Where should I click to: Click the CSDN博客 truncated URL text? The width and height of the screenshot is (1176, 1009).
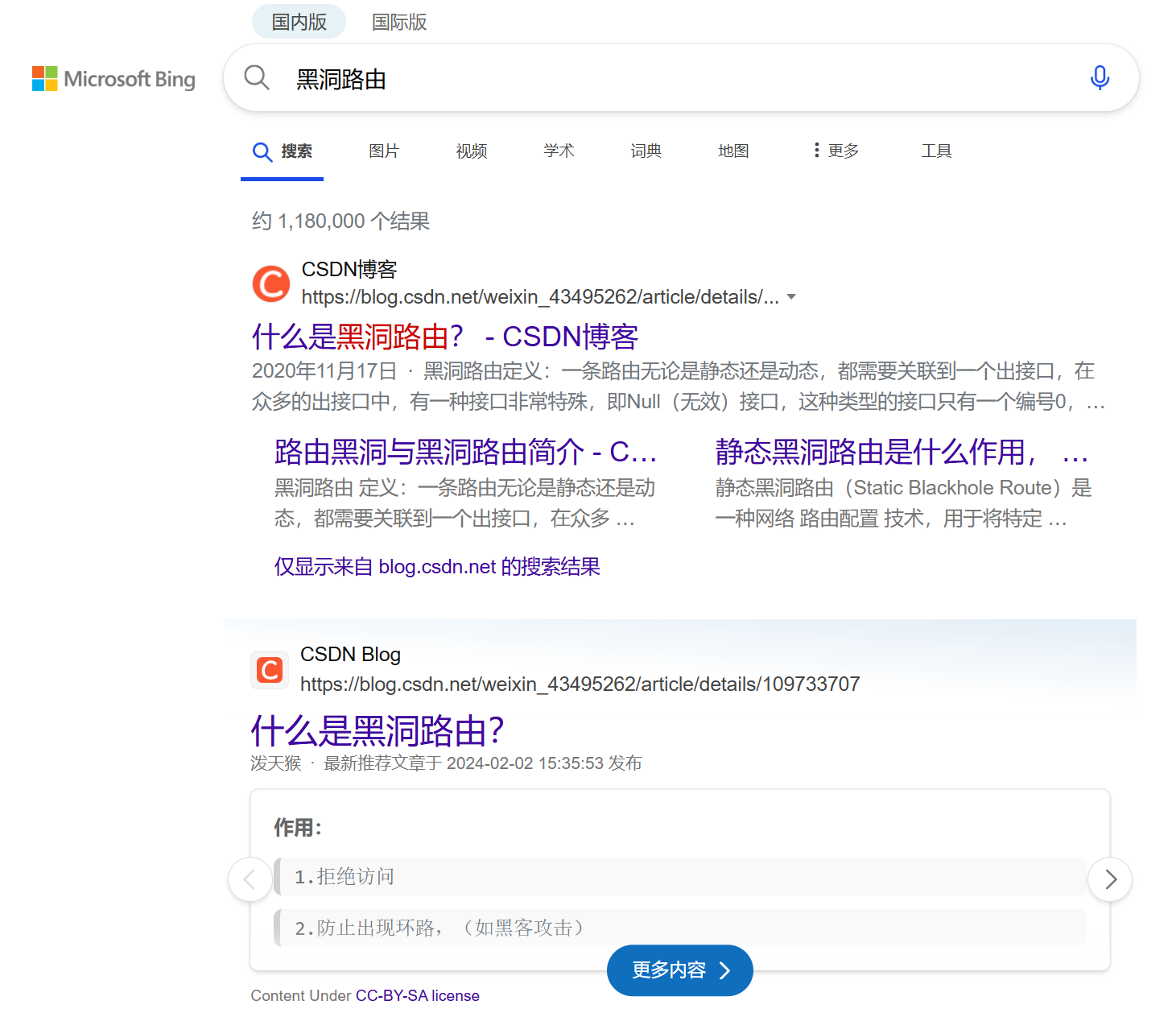click(540, 297)
